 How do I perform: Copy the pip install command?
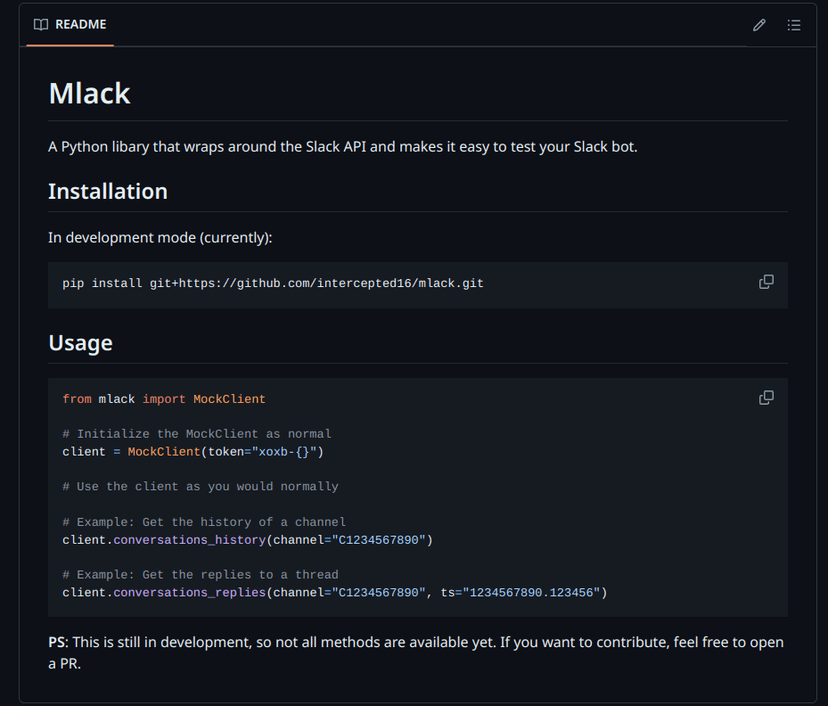click(x=766, y=282)
